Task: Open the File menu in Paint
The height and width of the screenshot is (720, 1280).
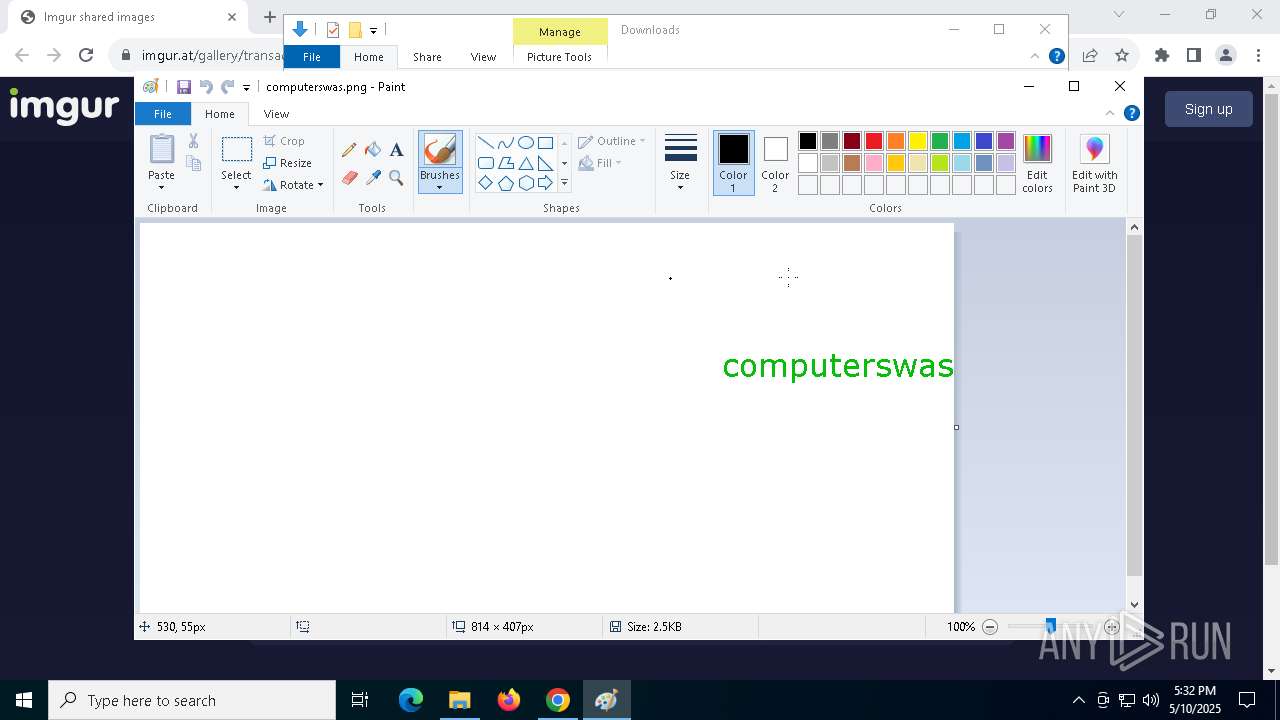Action: [x=163, y=114]
